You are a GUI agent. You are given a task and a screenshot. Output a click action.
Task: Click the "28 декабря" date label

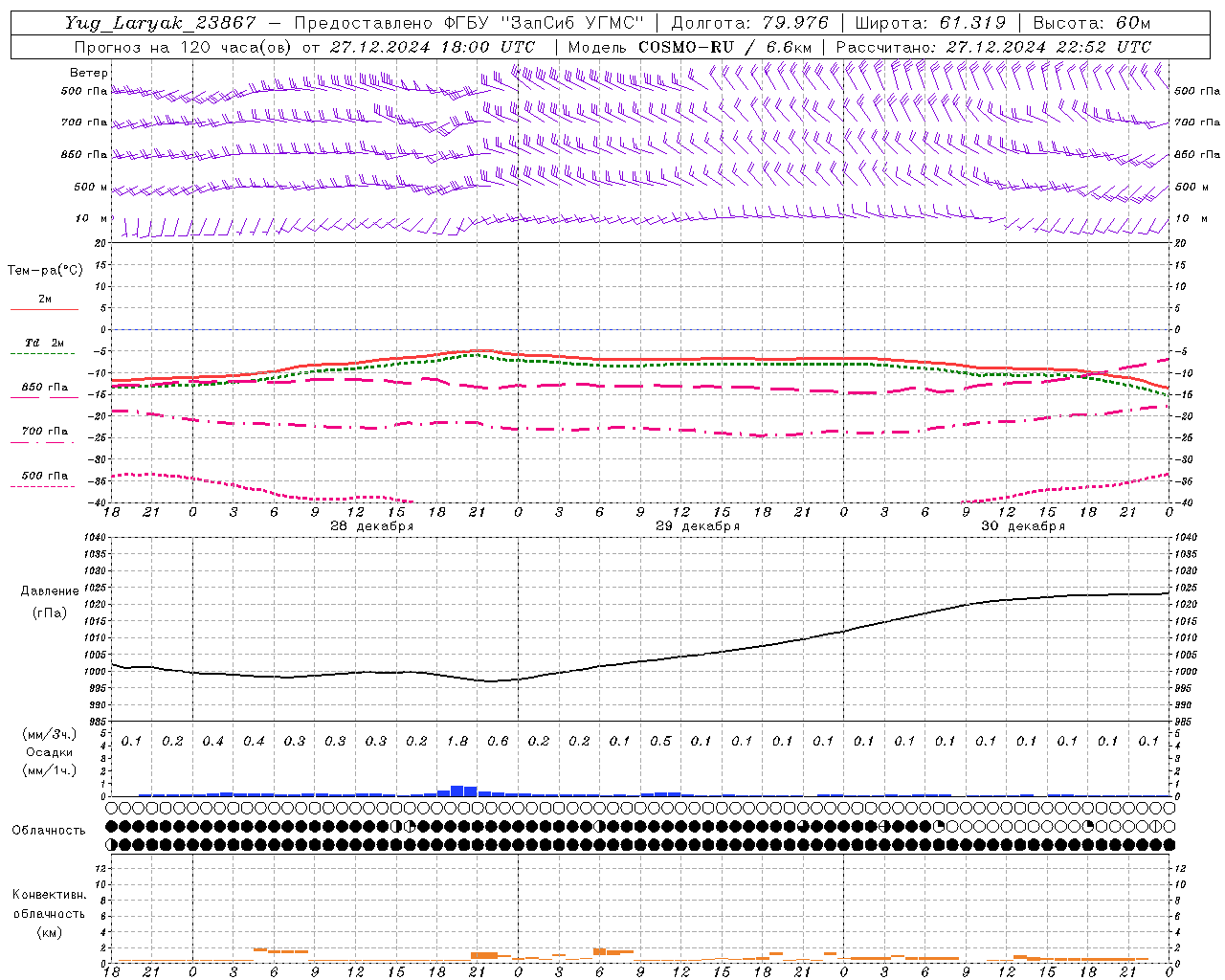(x=372, y=526)
